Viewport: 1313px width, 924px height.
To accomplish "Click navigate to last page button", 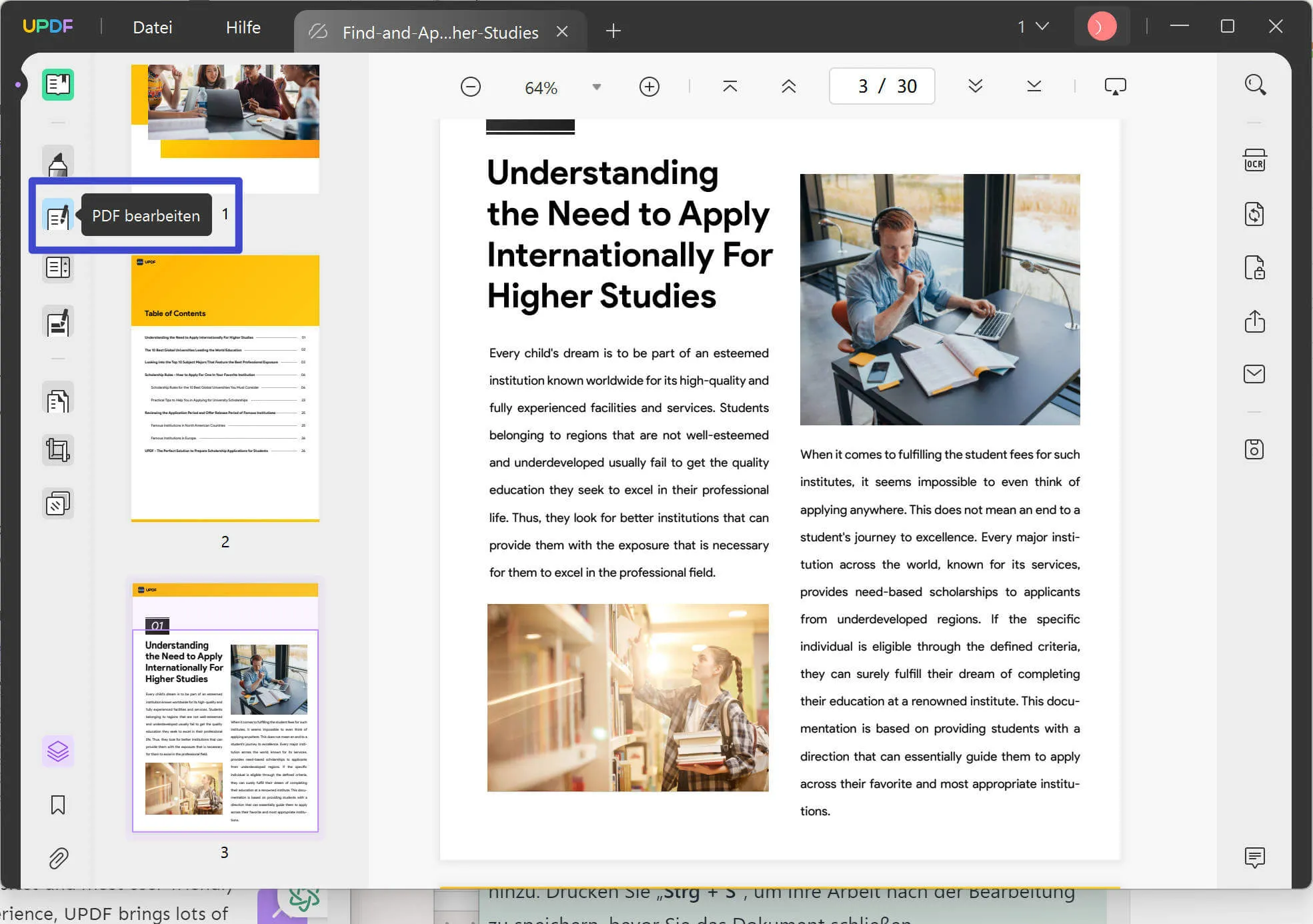I will [1034, 87].
